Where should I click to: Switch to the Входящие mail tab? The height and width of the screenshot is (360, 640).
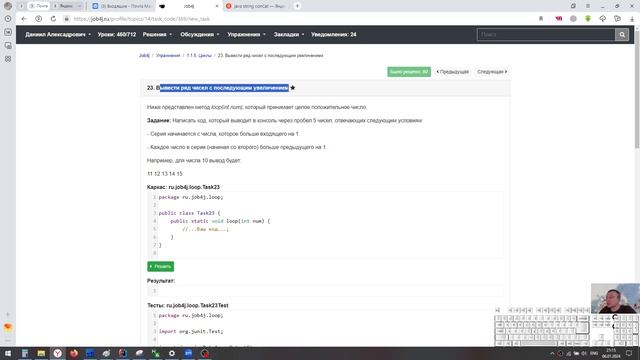[x=122, y=6]
